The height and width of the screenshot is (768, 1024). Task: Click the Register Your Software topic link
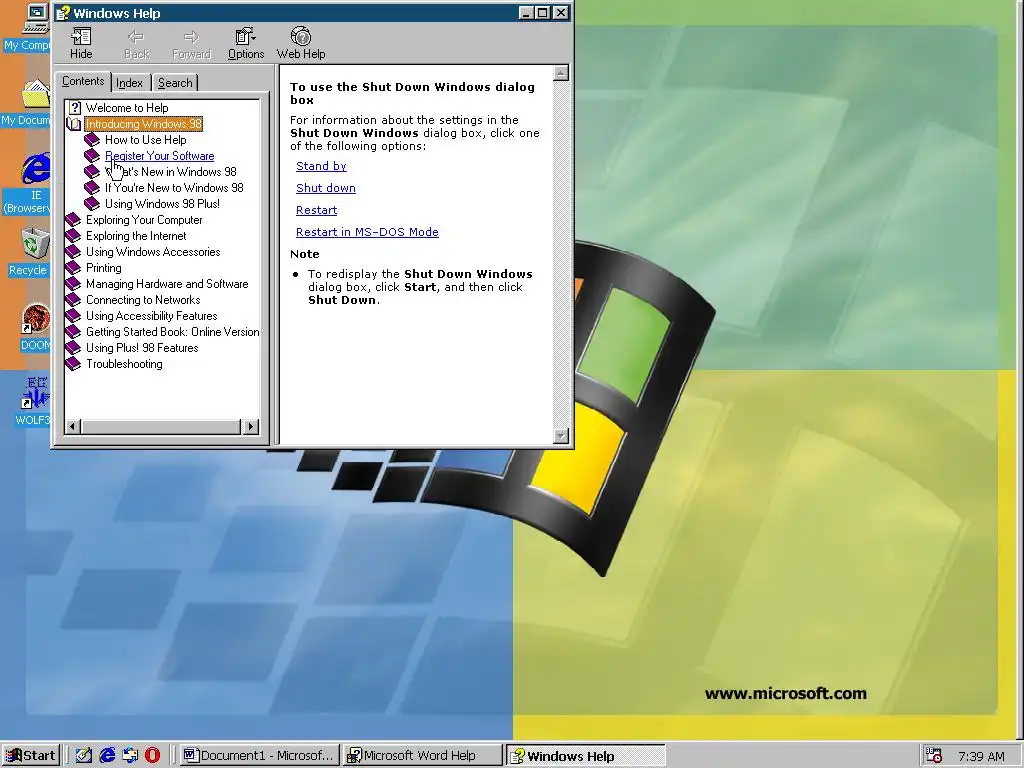[159, 156]
